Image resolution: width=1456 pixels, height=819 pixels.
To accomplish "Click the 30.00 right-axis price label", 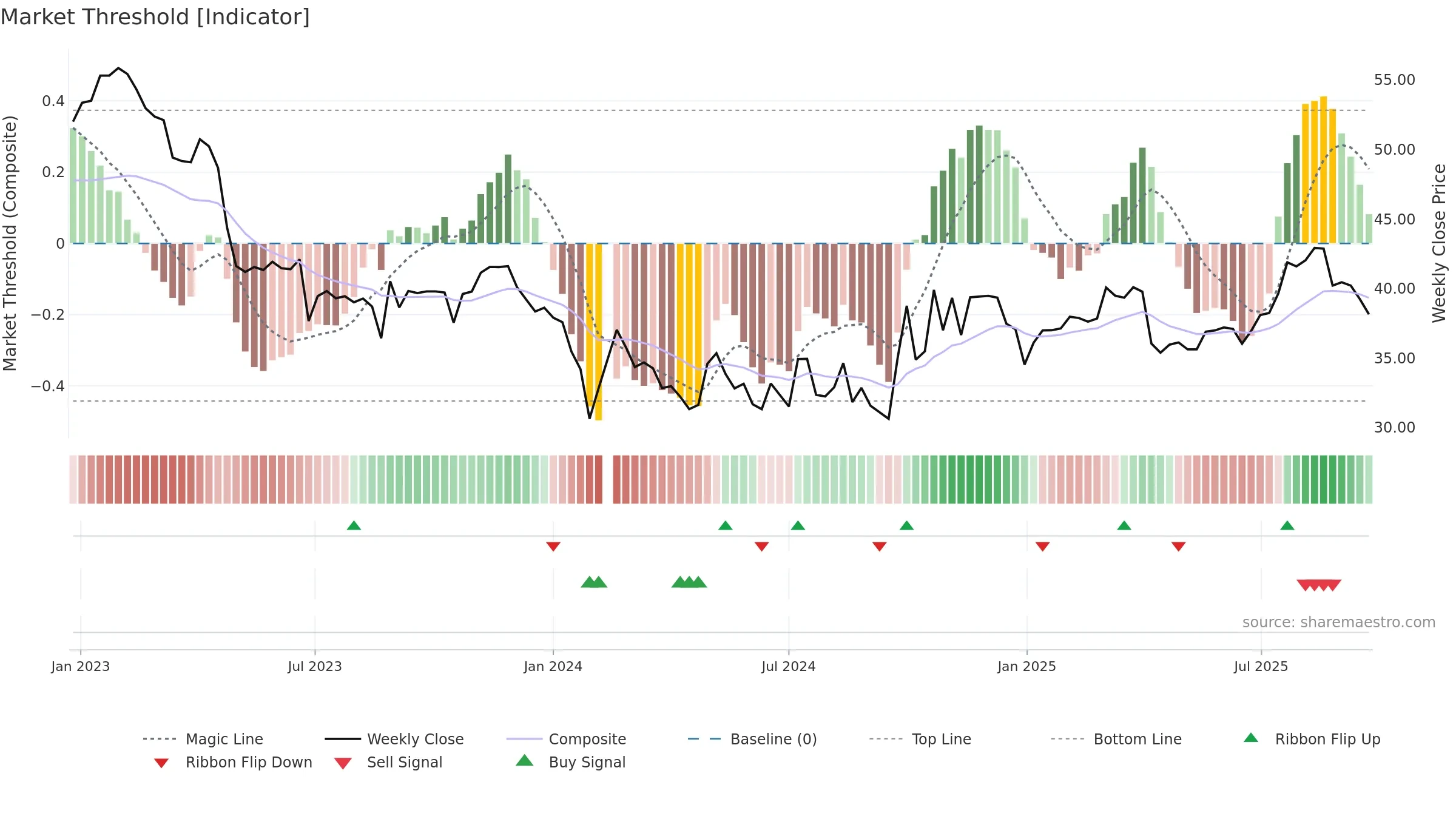I will point(1395,428).
